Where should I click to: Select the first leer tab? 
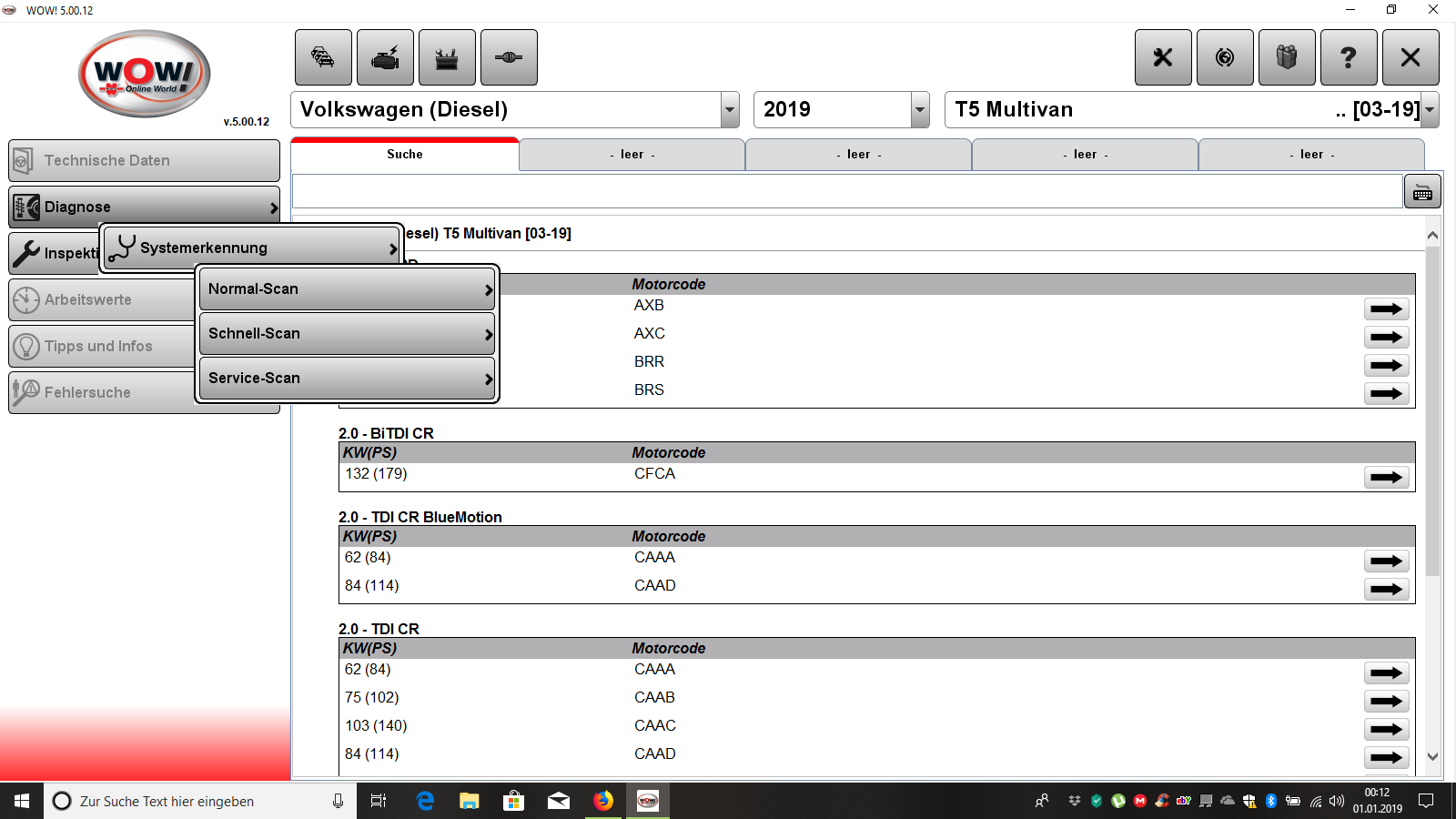pyautogui.click(x=632, y=155)
